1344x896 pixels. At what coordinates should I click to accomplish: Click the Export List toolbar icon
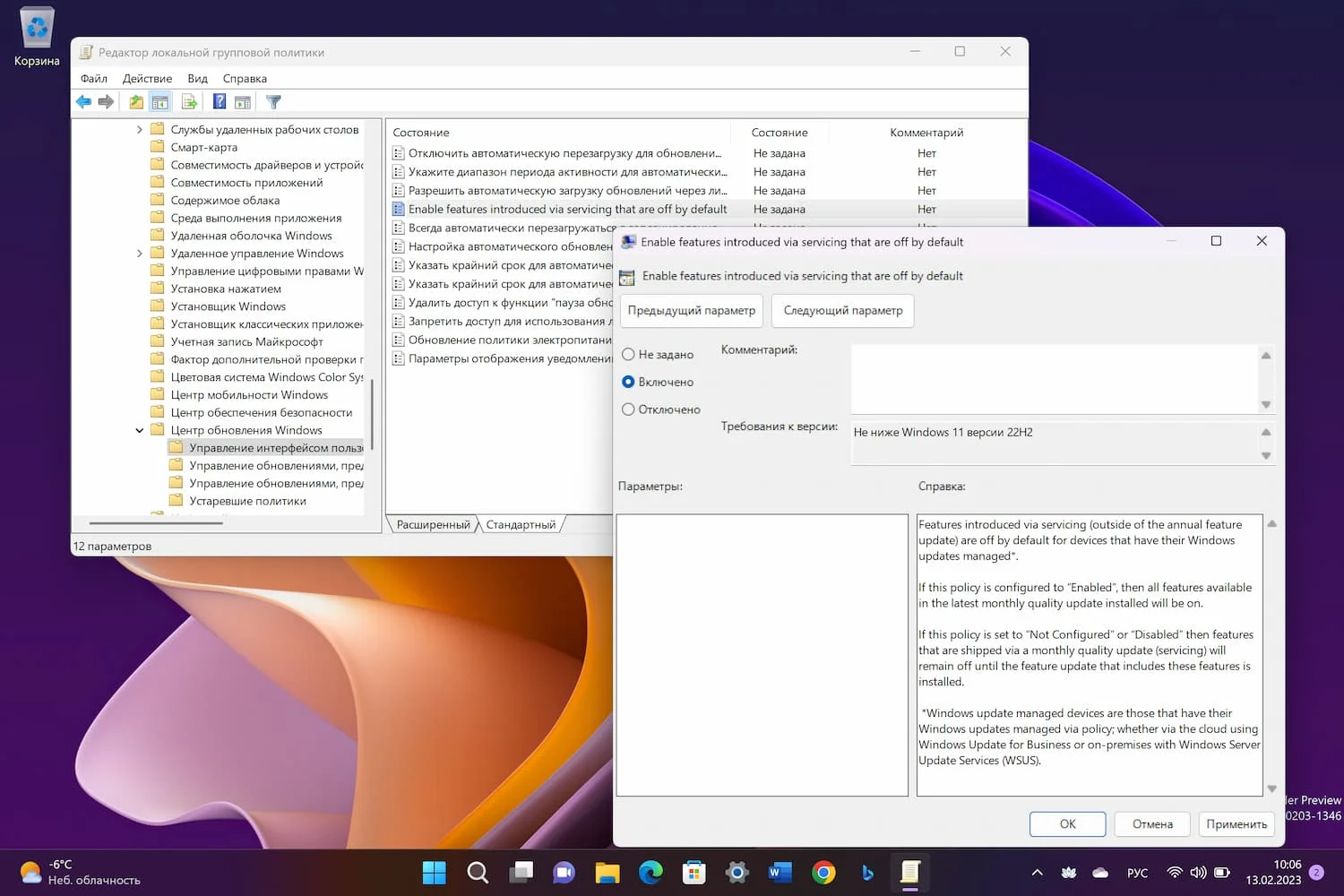point(189,102)
